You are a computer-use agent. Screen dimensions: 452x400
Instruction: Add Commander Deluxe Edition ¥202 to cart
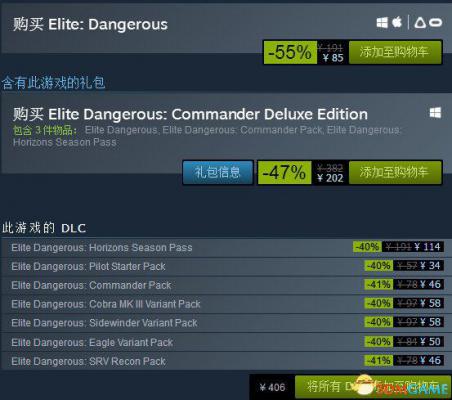[x=395, y=172]
